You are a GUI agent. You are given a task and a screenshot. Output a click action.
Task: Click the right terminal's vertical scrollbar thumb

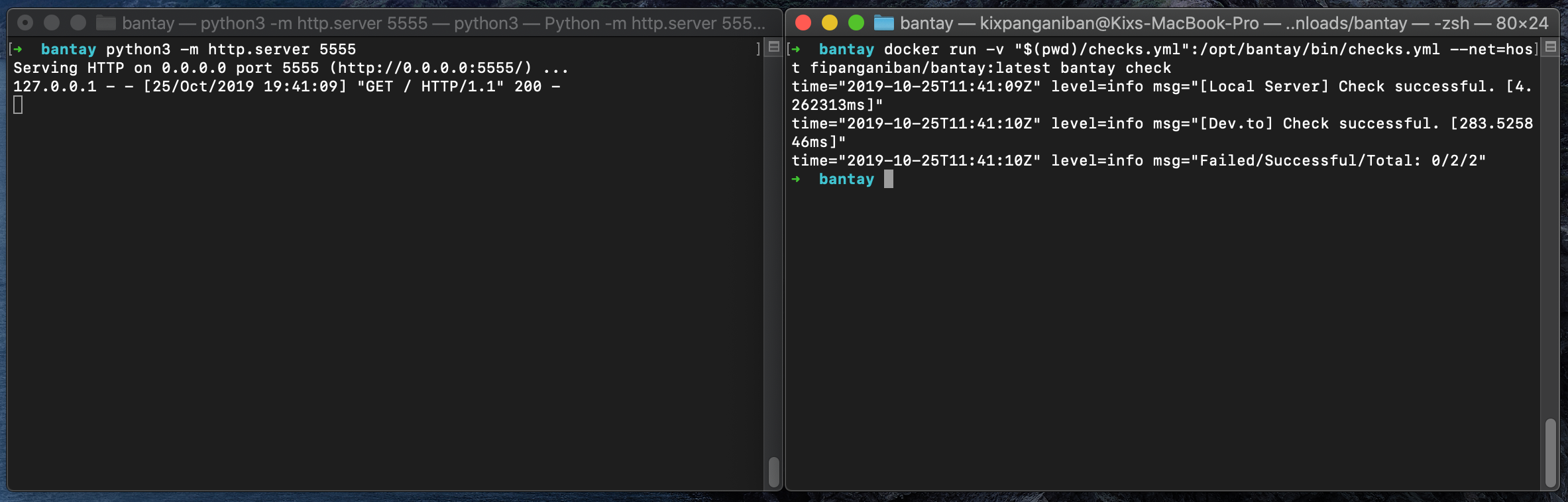[x=1551, y=453]
